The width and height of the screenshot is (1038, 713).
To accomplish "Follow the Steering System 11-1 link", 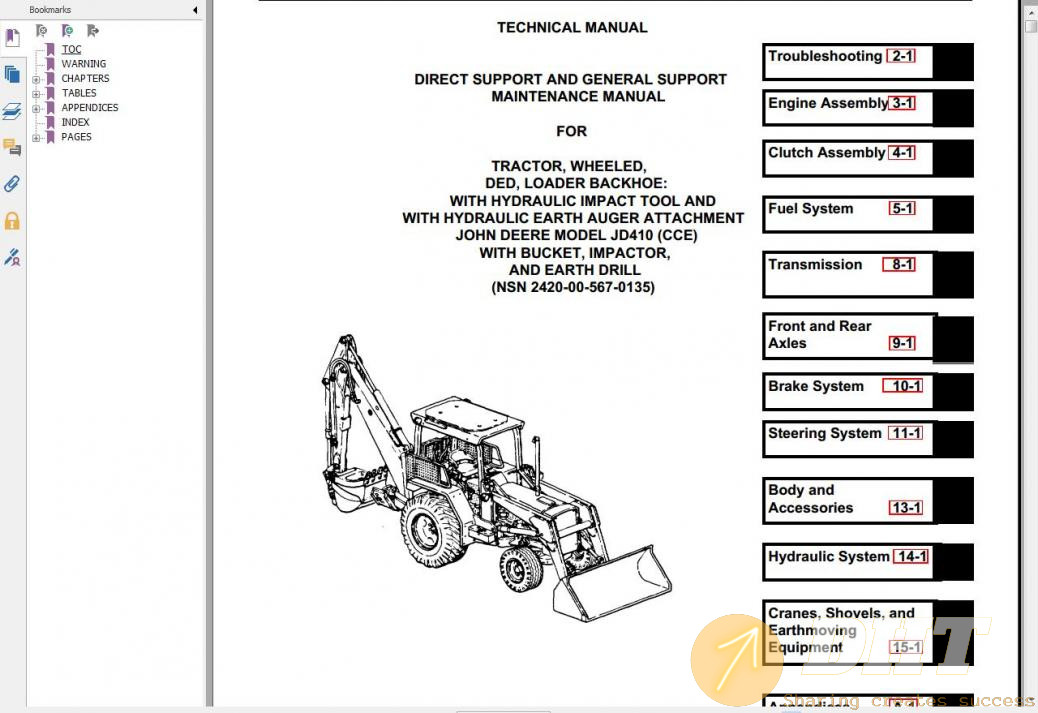I will [906, 433].
